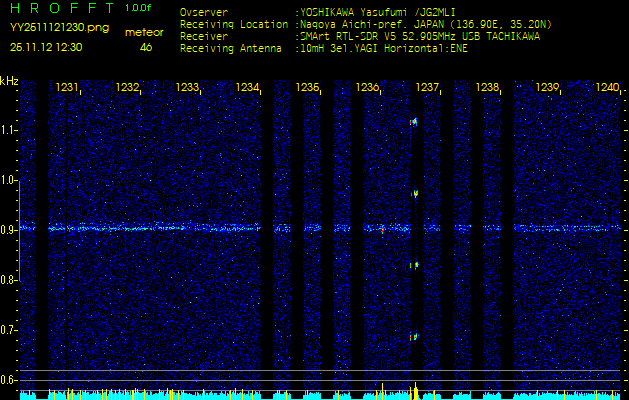Image resolution: width=629 pixels, height=400 pixels.
Task: Click the HROFFT title text
Action: point(62,8)
